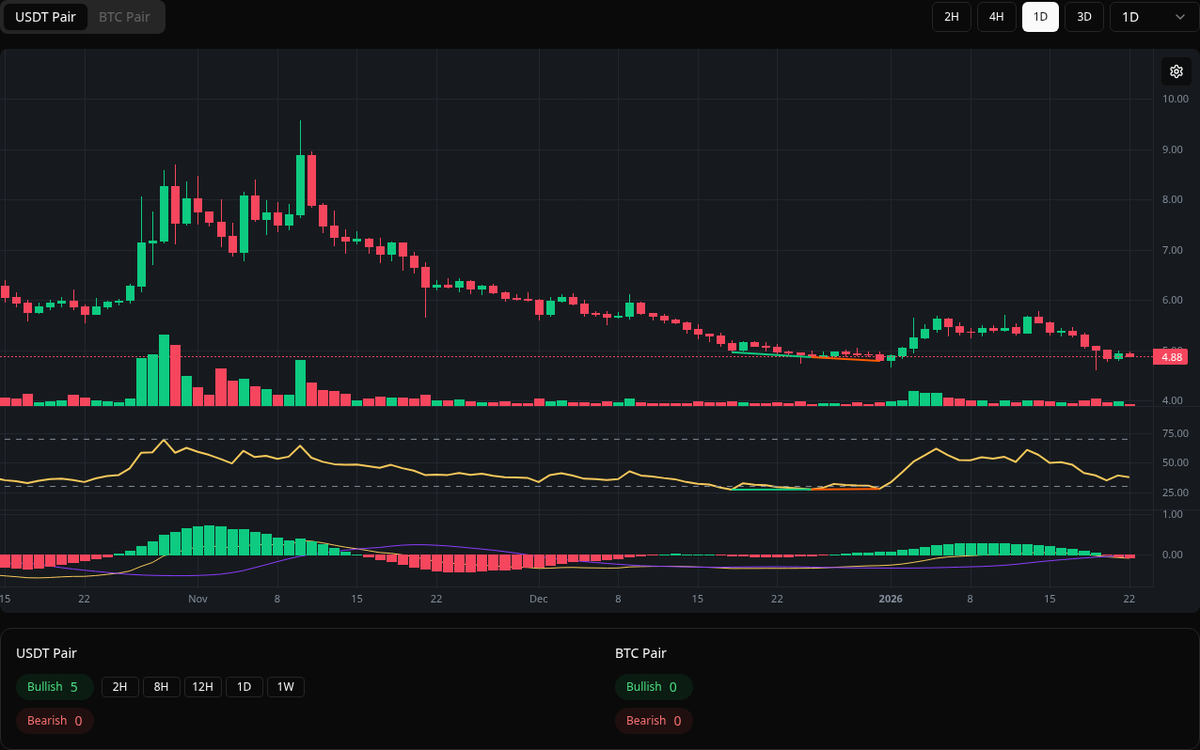Select the 12H chip in the USDT panel
This screenshot has width=1200, height=750.
(x=203, y=687)
